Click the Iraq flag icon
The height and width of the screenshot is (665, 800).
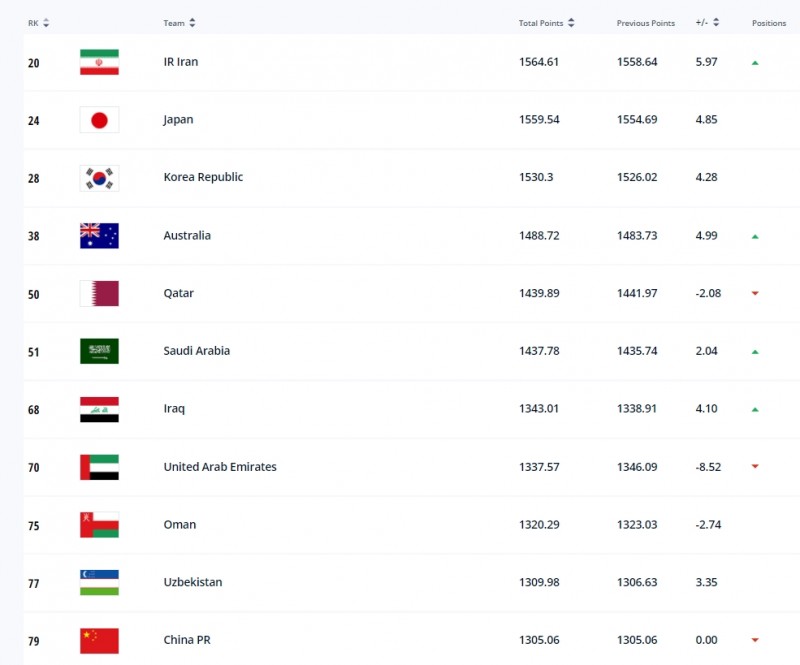99,409
